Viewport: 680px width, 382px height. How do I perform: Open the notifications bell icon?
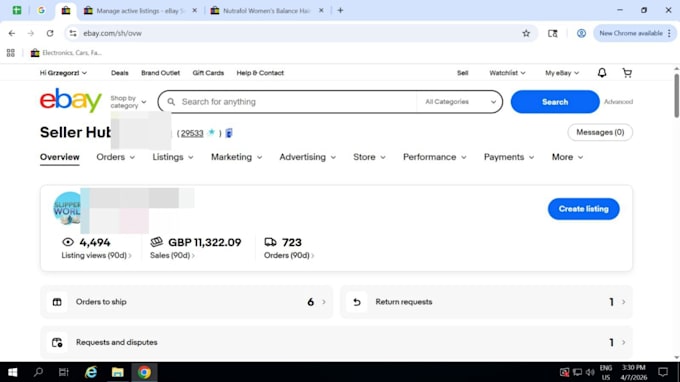tap(602, 73)
